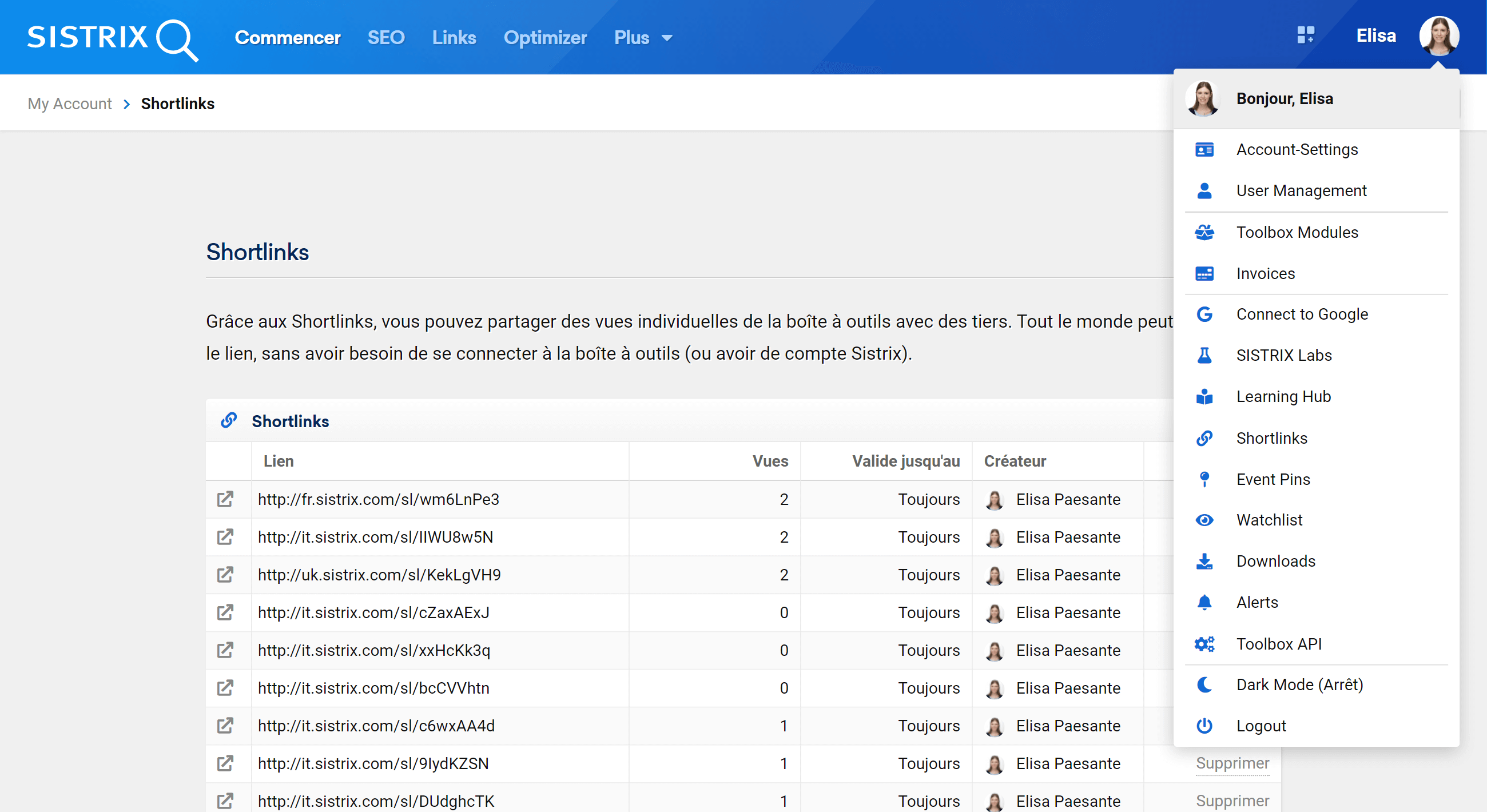Click the Logout power icon
Image resolution: width=1487 pixels, height=812 pixels.
1204,726
